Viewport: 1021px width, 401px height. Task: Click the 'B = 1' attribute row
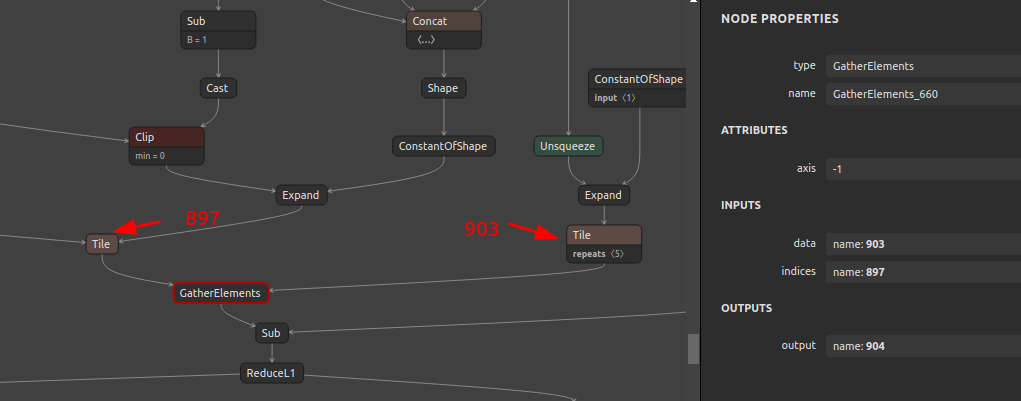[218, 40]
